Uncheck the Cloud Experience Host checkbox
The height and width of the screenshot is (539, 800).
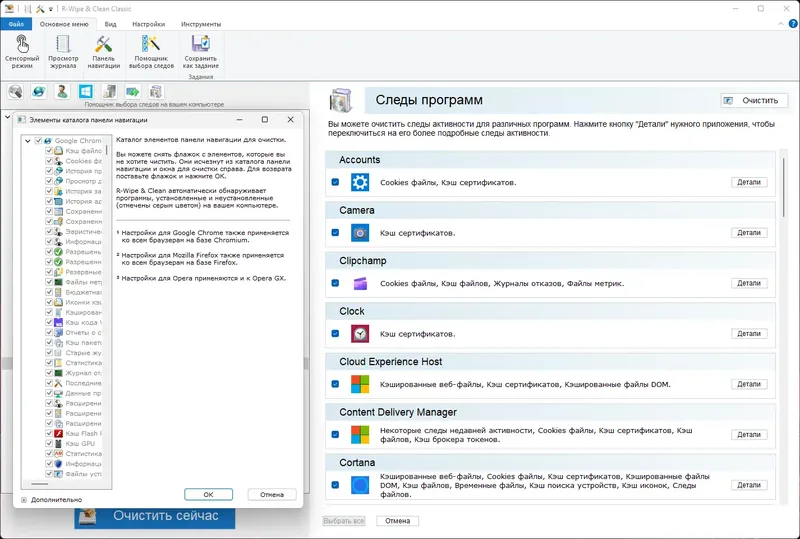click(x=335, y=384)
